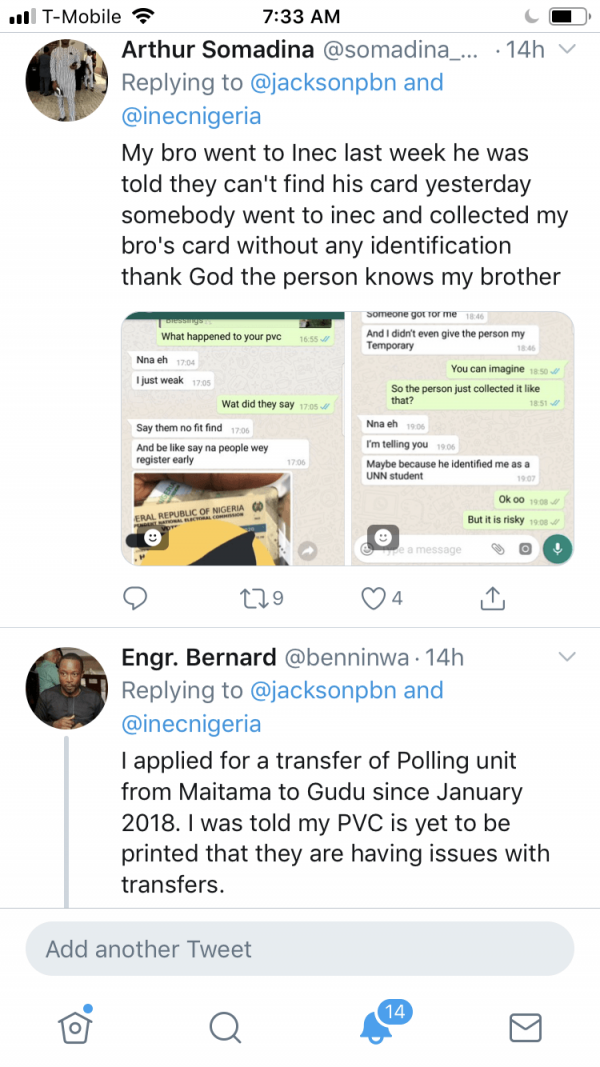This screenshot has height=1067, width=600.
Task: Expand options chevron on Engr. Bernard's tweet
Action: pos(567,657)
